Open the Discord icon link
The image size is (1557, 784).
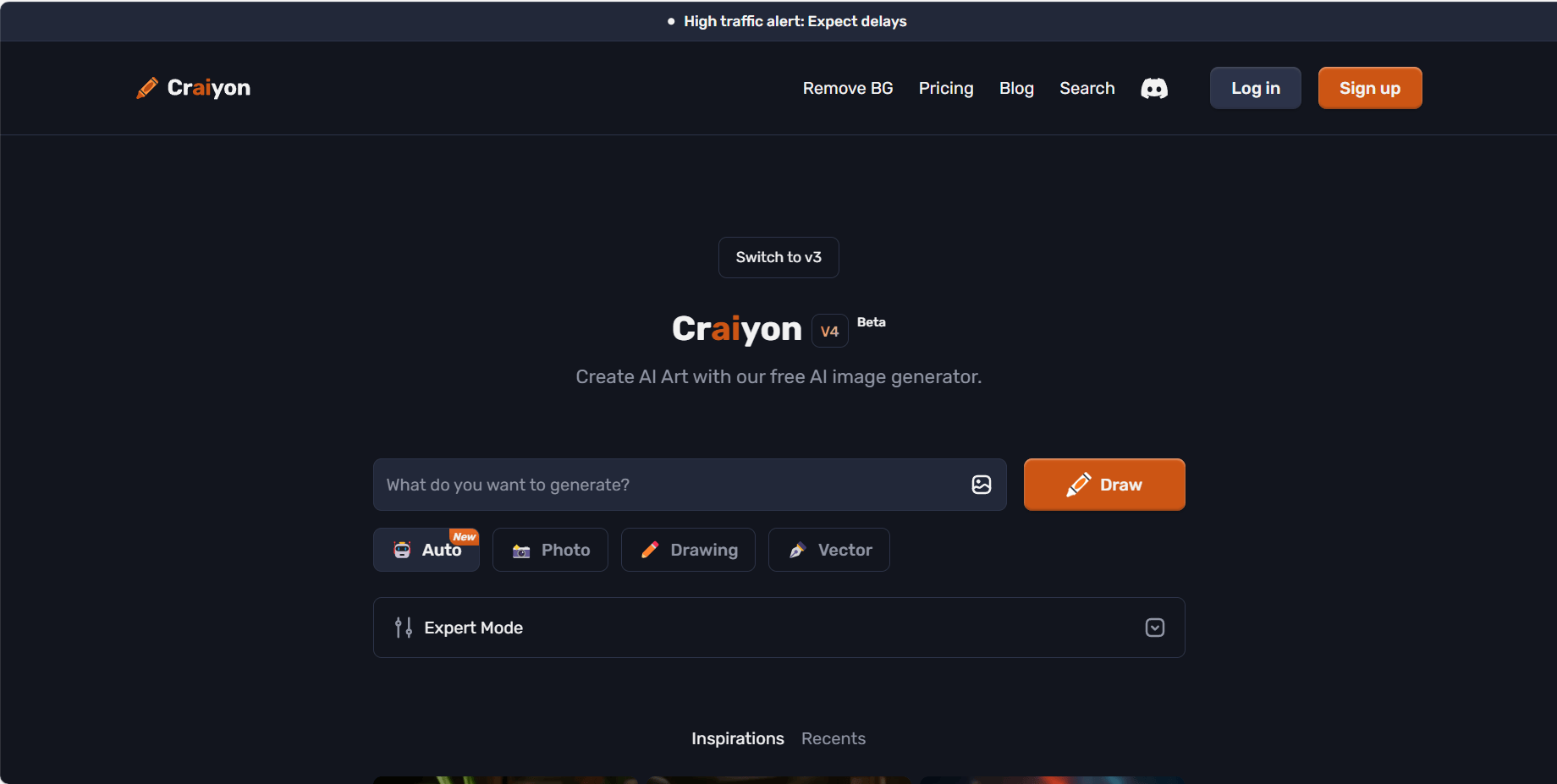pos(1154,88)
